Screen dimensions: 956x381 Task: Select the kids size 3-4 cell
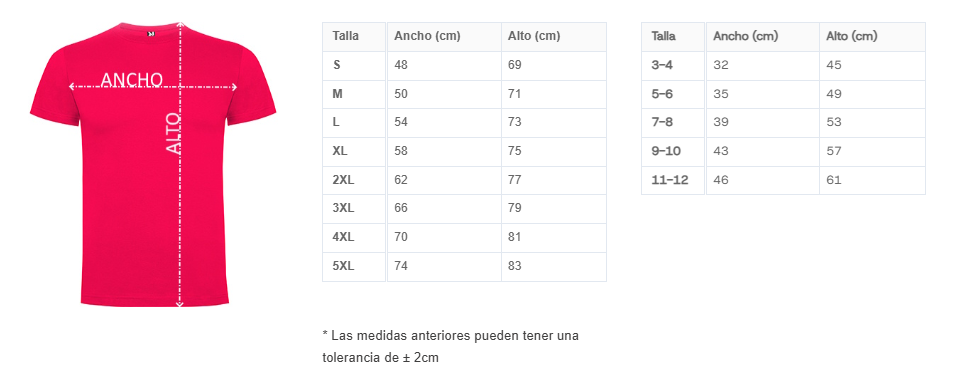click(x=673, y=65)
